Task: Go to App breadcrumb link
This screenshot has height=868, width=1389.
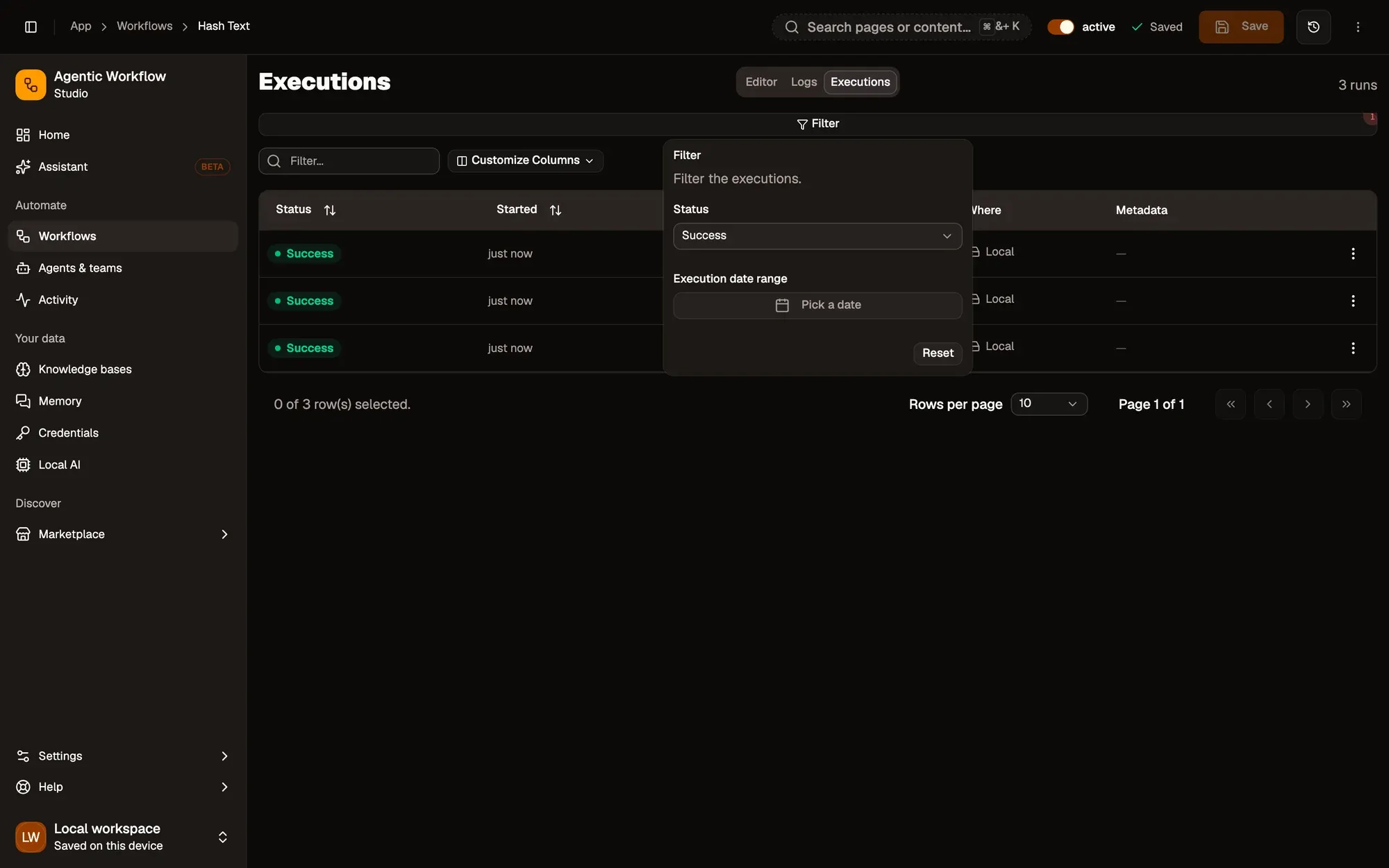Action: pos(81,26)
